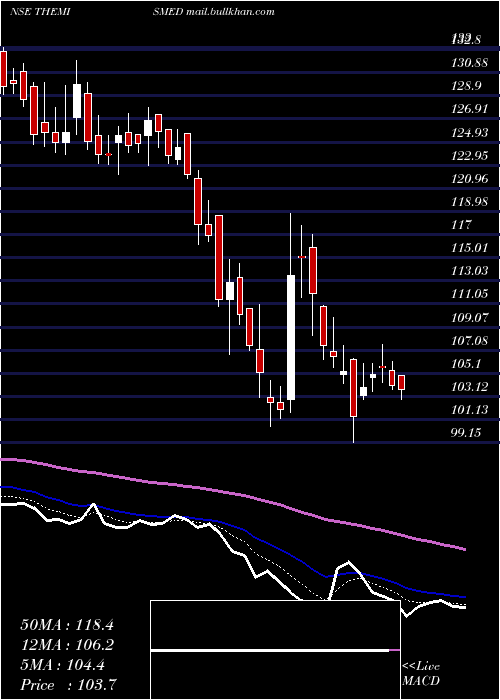This screenshot has height=700, width=500.
Task: Click the tallest white candlestick body
Action: coord(291,338)
